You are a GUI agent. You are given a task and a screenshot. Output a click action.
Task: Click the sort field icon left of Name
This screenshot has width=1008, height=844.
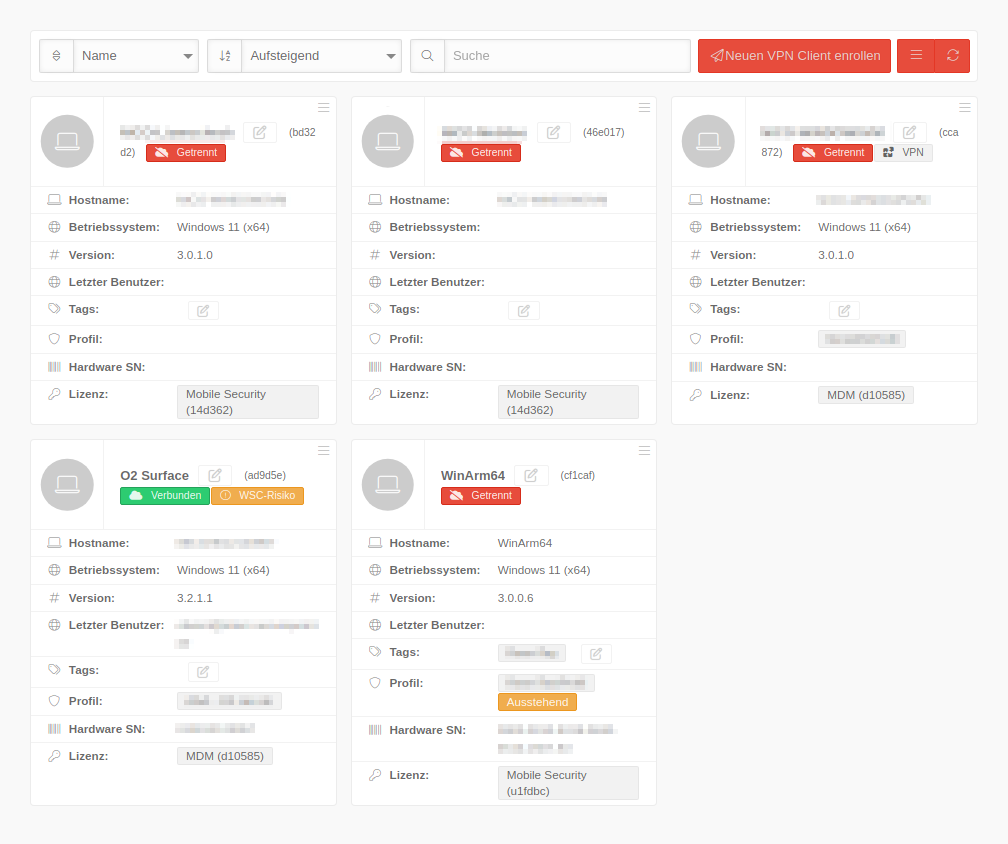point(56,56)
